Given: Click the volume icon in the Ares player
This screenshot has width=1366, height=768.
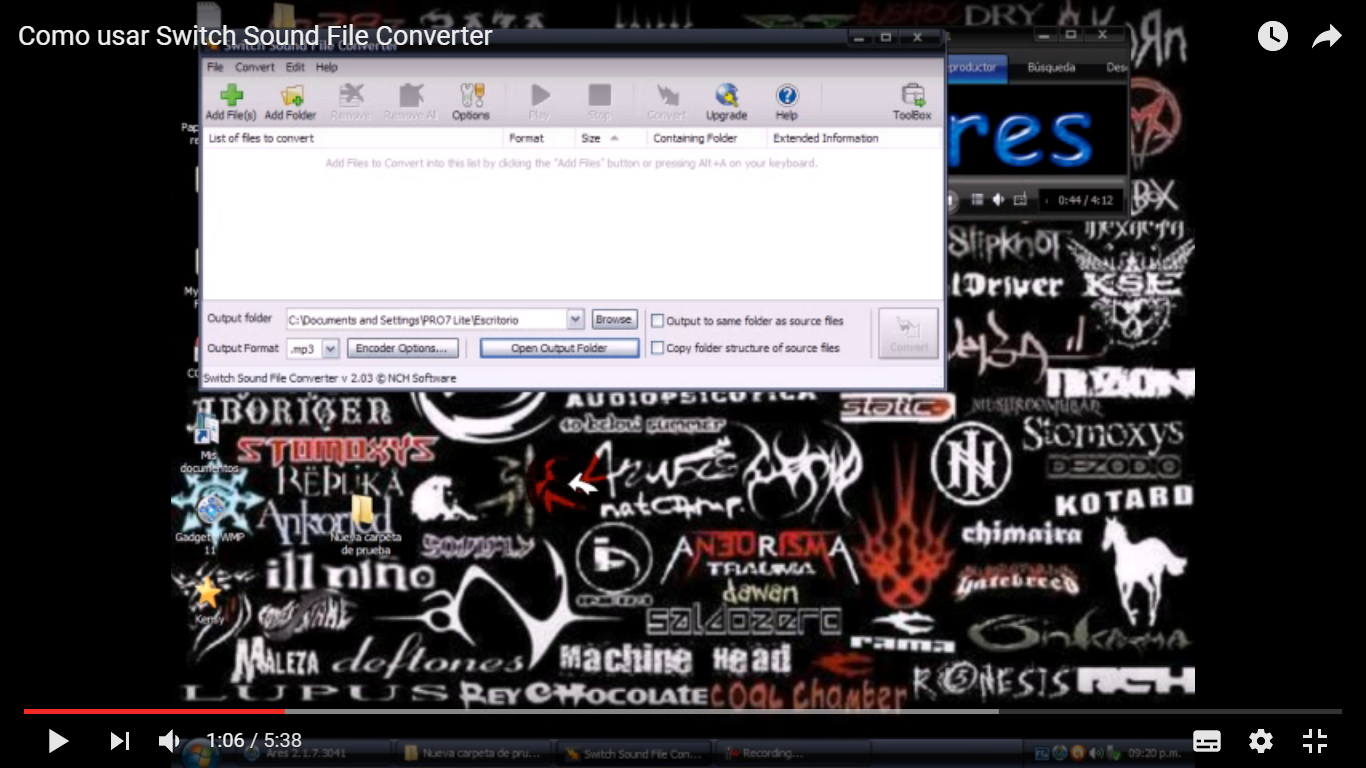Looking at the screenshot, I should pyautogui.click(x=997, y=201).
